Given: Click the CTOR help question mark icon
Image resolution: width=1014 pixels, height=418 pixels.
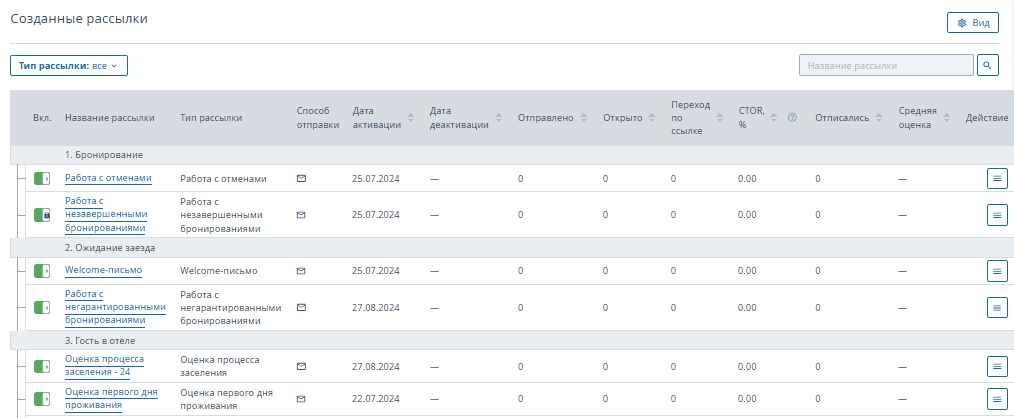Looking at the screenshot, I should click(792, 118).
